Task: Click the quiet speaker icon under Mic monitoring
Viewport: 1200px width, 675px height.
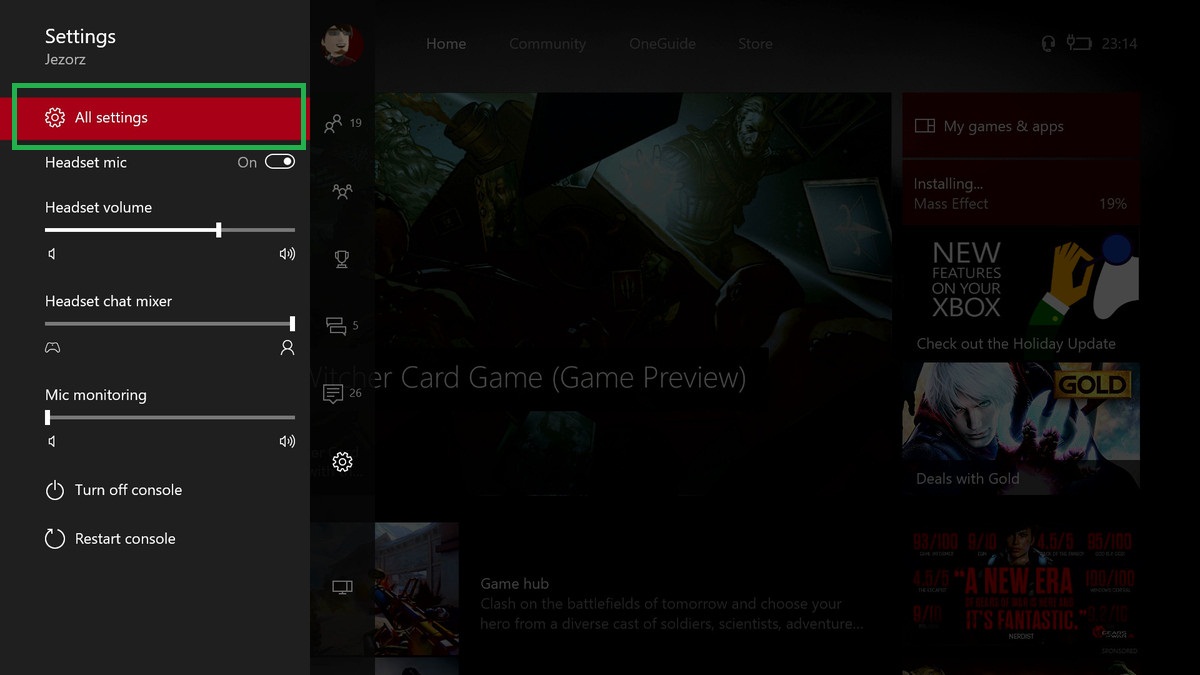Action: tap(52, 441)
